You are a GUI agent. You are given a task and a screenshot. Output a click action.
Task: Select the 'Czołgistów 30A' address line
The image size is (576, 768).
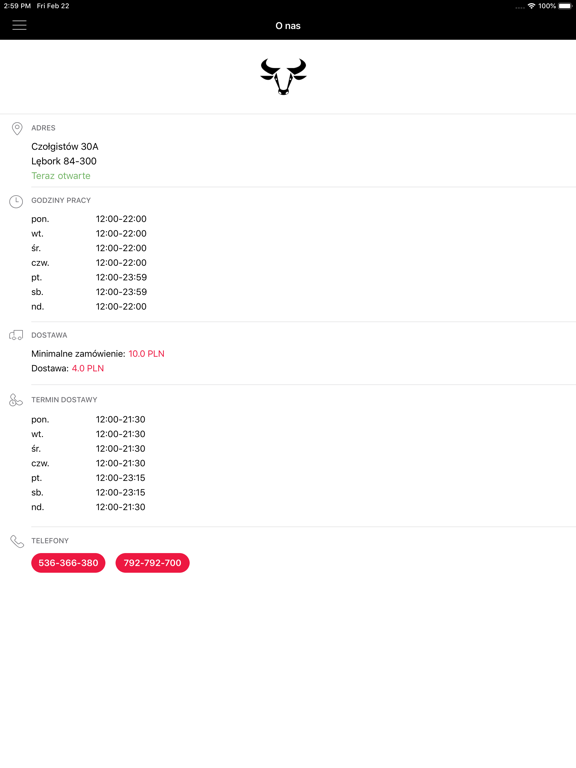pyautogui.click(x=65, y=146)
